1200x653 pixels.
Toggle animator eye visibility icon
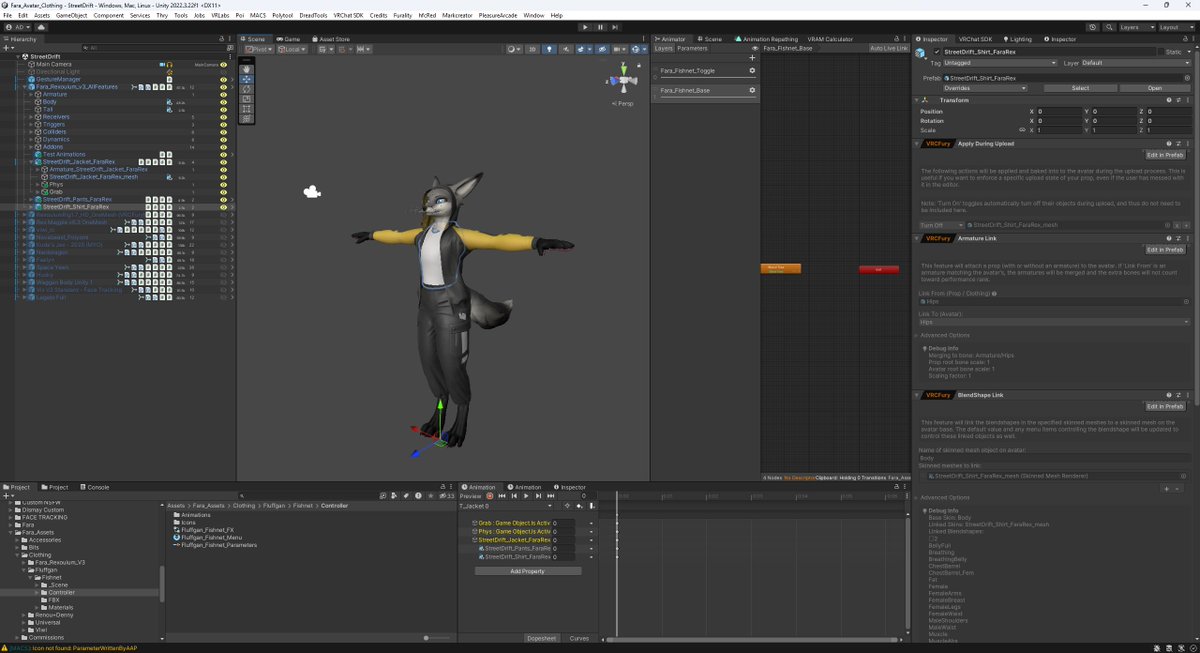[x=754, y=48]
